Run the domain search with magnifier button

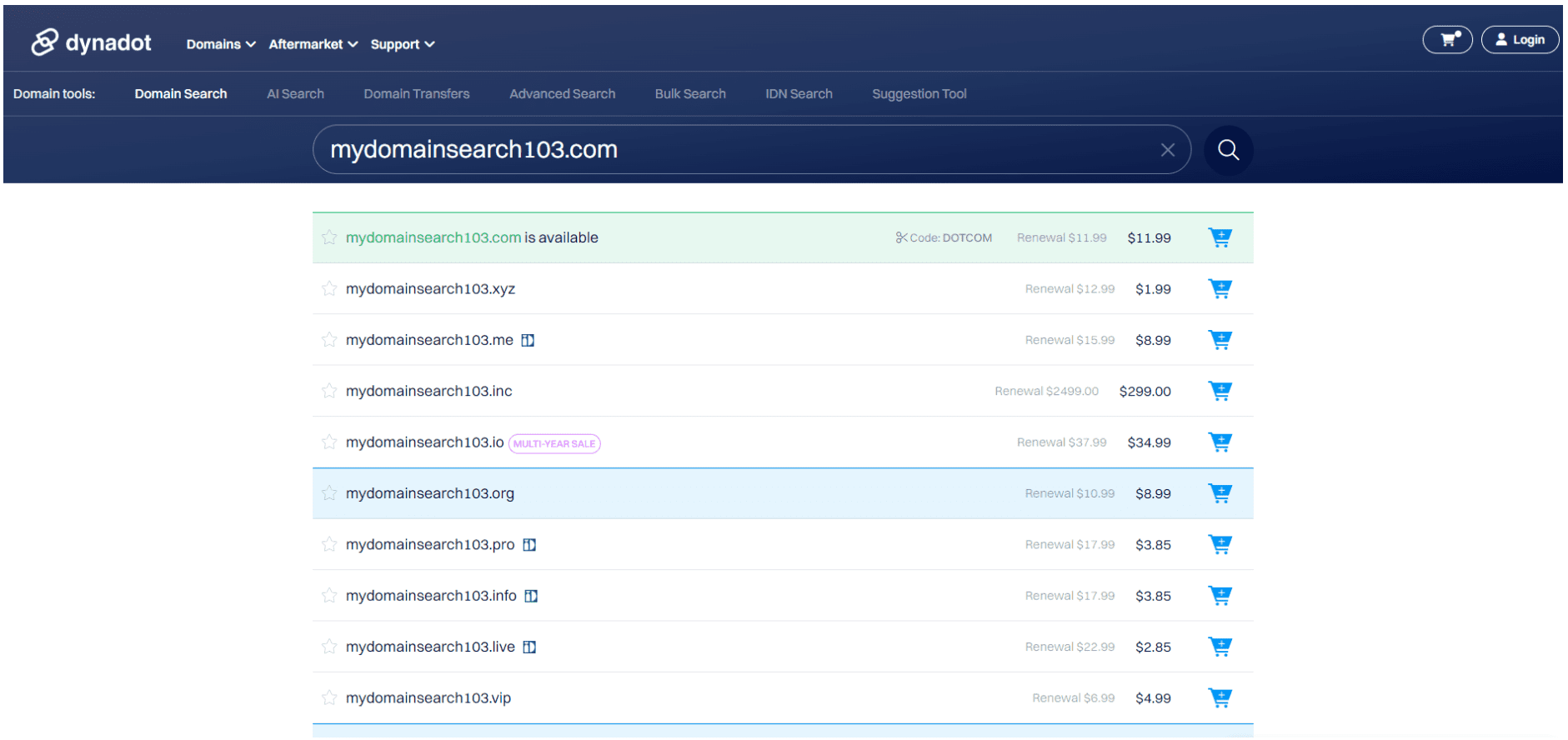[x=1228, y=150]
